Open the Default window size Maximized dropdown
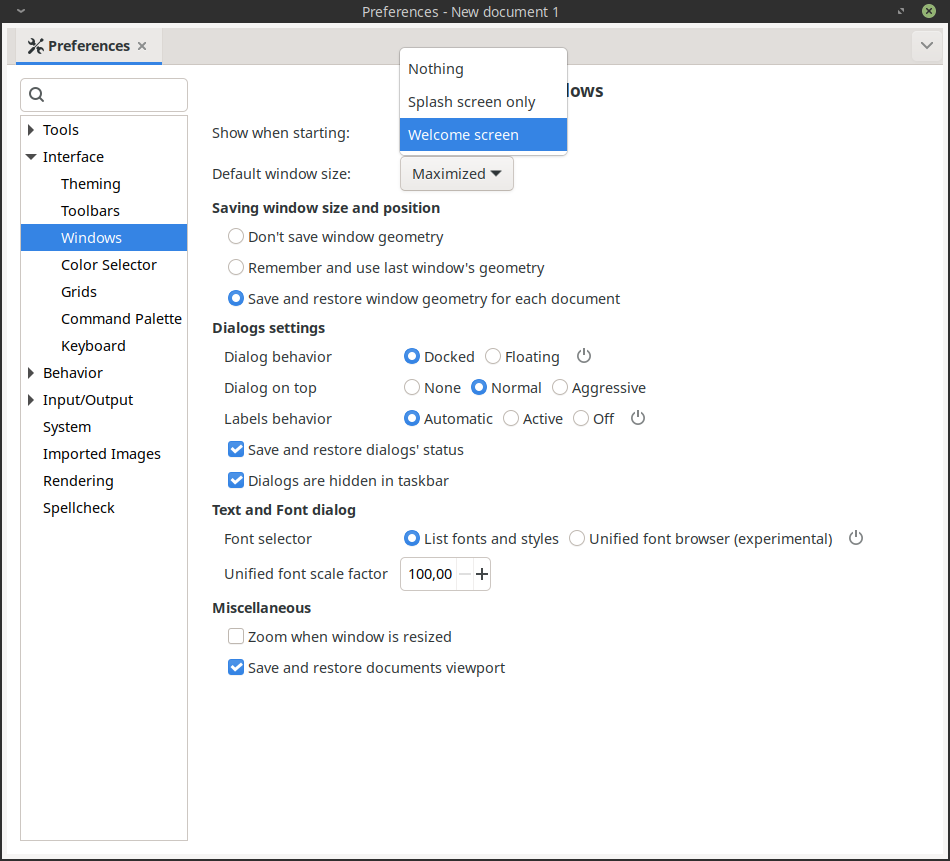The width and height of the screenshot is (950, 861). click(457, 173)
